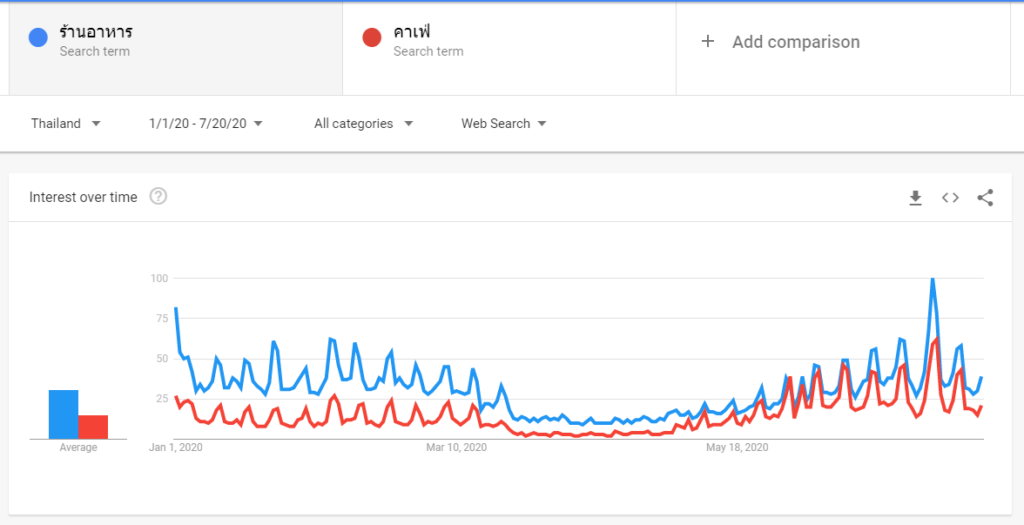Select the คาเฟ่ search term box

coord(509,49)
